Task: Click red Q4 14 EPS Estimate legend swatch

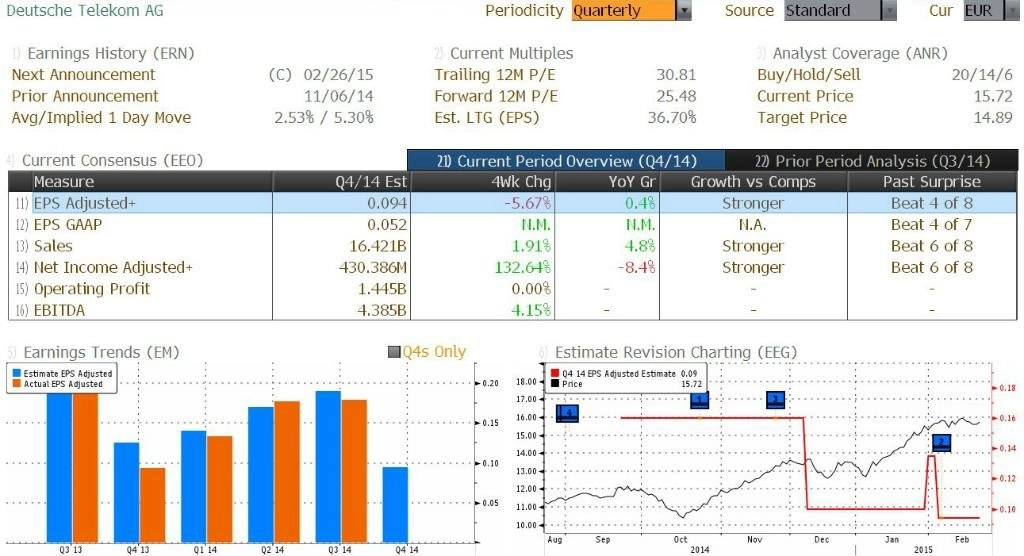Action: [x=555, y=374]
